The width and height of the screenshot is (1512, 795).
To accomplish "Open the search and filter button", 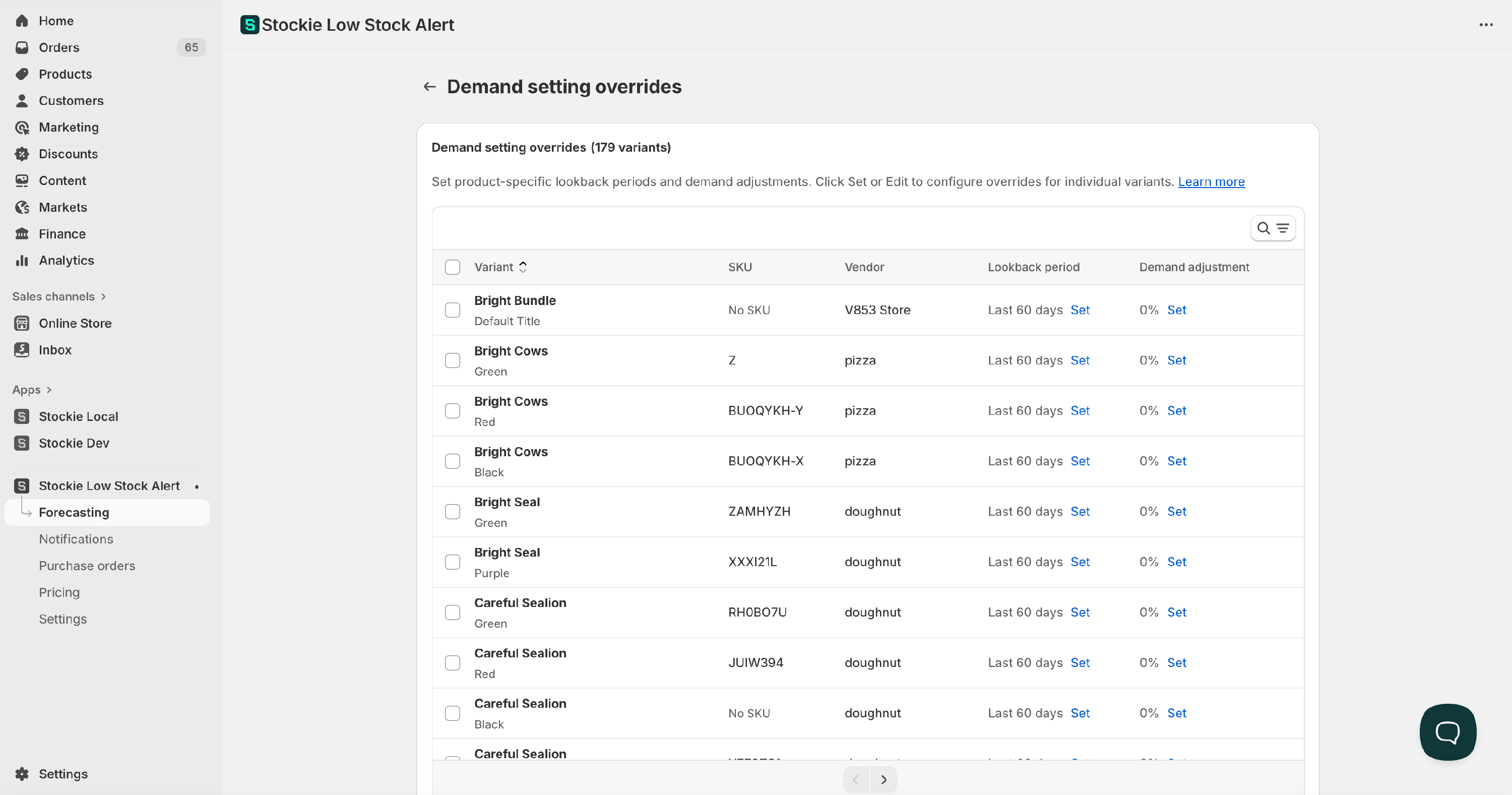I will point(1273,228).
